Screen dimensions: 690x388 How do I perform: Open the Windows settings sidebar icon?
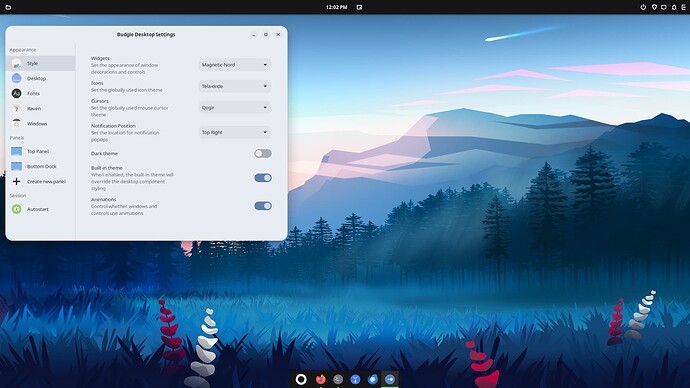click(16, 124)
